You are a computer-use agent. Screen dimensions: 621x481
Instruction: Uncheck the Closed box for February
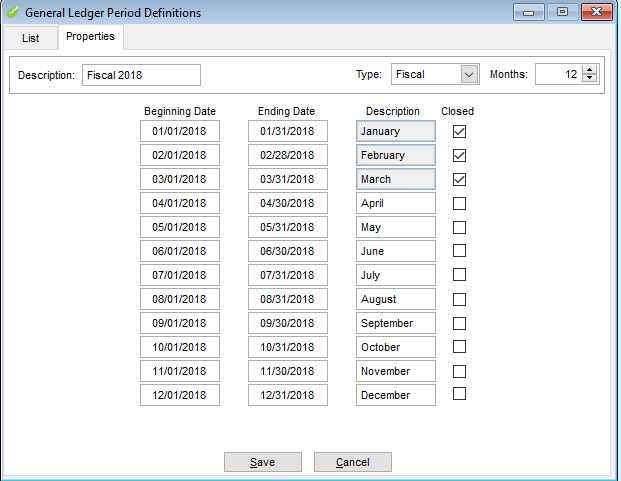click(x=459, y=155)
